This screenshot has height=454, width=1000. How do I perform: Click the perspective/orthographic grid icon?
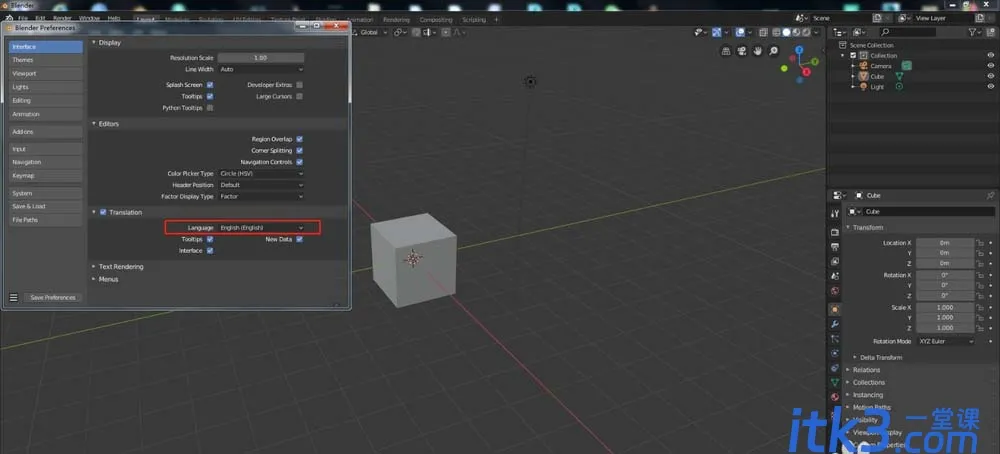[726, 51]
